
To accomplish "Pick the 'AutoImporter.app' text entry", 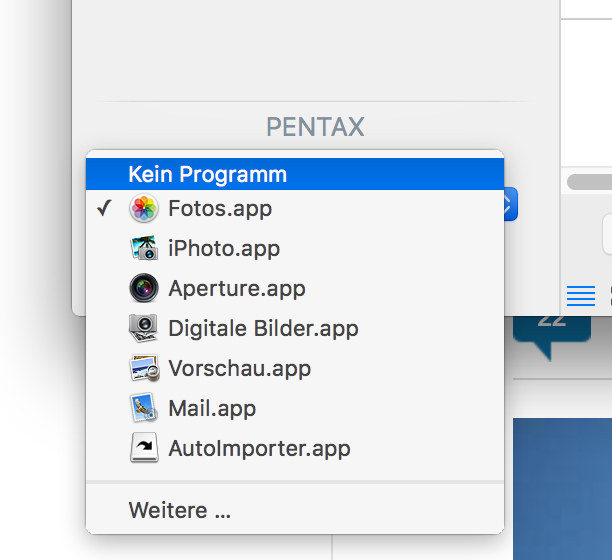I will (x=259, y=448).
